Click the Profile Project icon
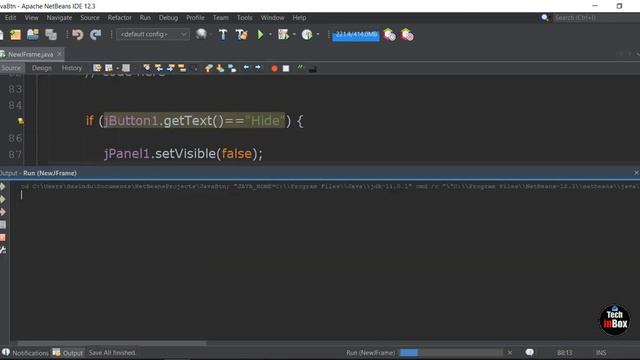The image size is (640, 360). 307,35
